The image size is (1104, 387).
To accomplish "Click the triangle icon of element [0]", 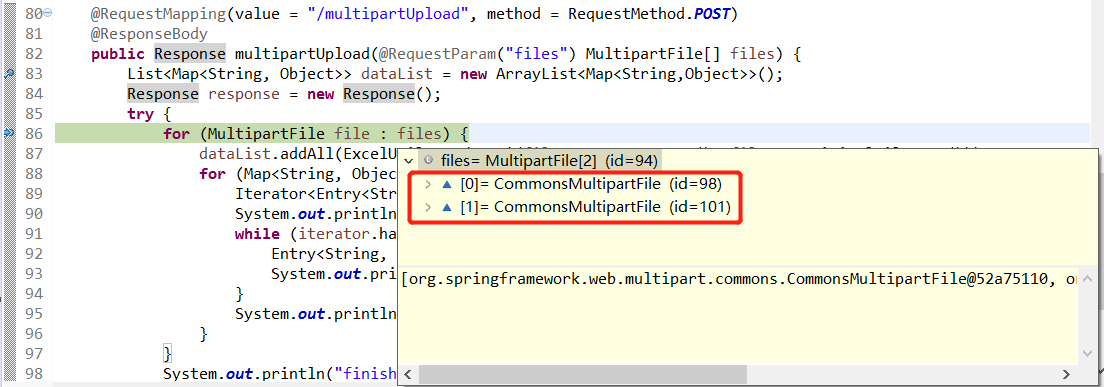I will (446, 185).
